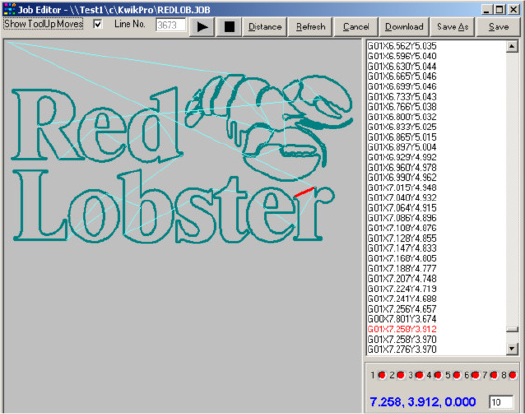Select the line G01X6.929Y4.992
The width and height of the screenshot is (525, 414).
(x=402, y=157)
